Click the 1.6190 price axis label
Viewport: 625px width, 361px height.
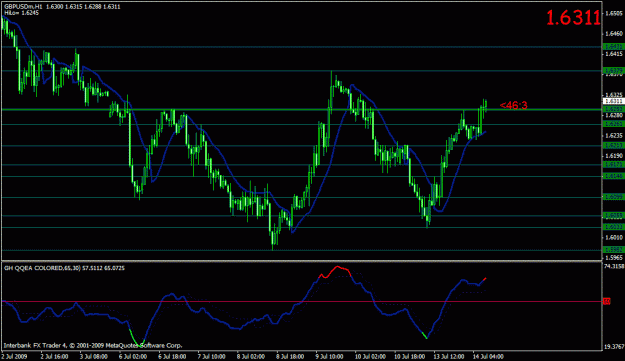pyautogui.click(x=614, y=156)
